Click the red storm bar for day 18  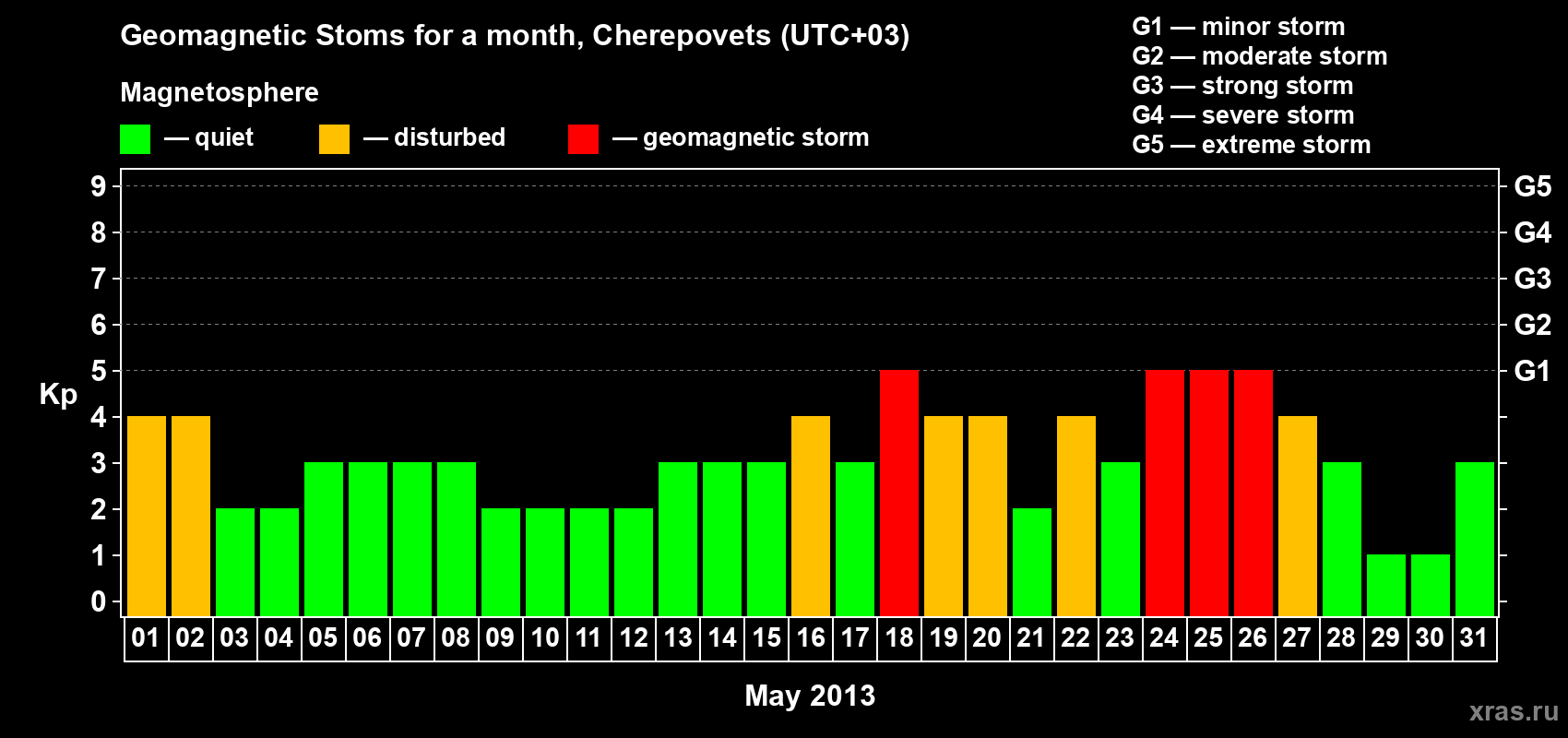[899, 493]
